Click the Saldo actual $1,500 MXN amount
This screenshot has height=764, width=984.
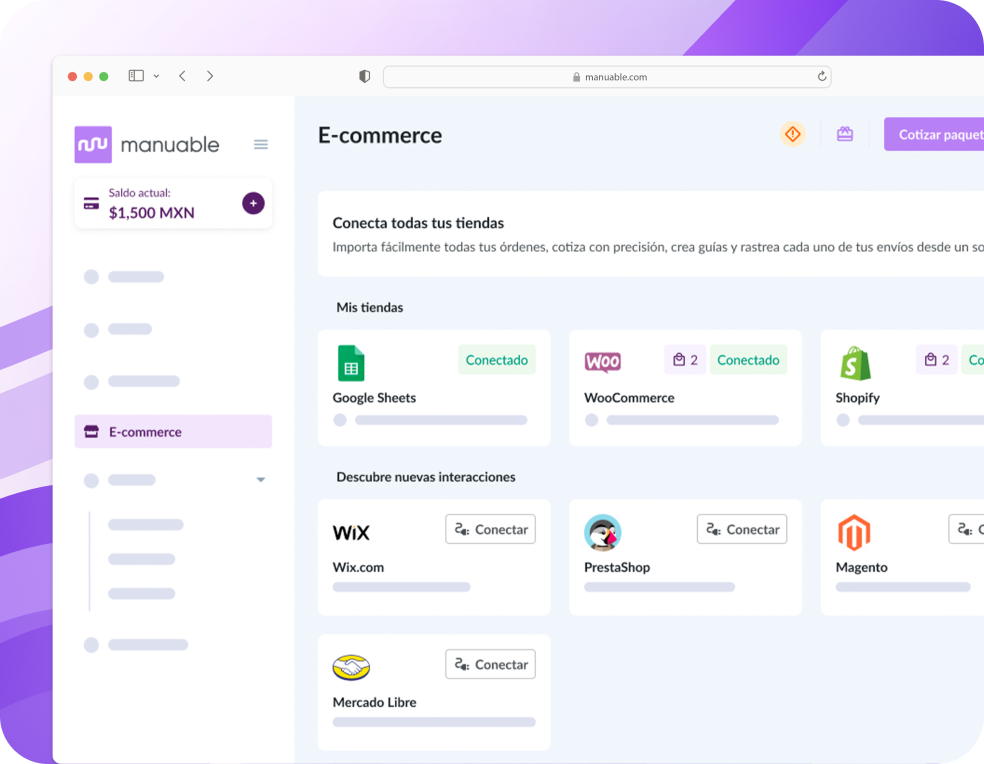point(152,213)
